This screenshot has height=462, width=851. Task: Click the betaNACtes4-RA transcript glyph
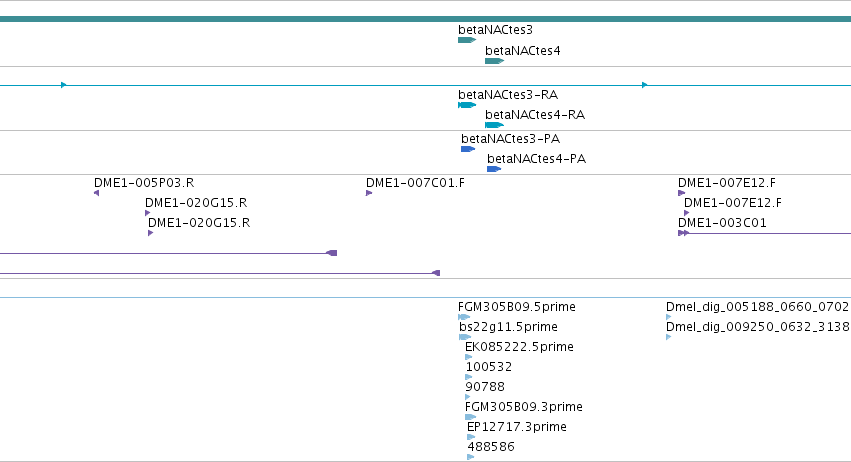coord(494,125)
